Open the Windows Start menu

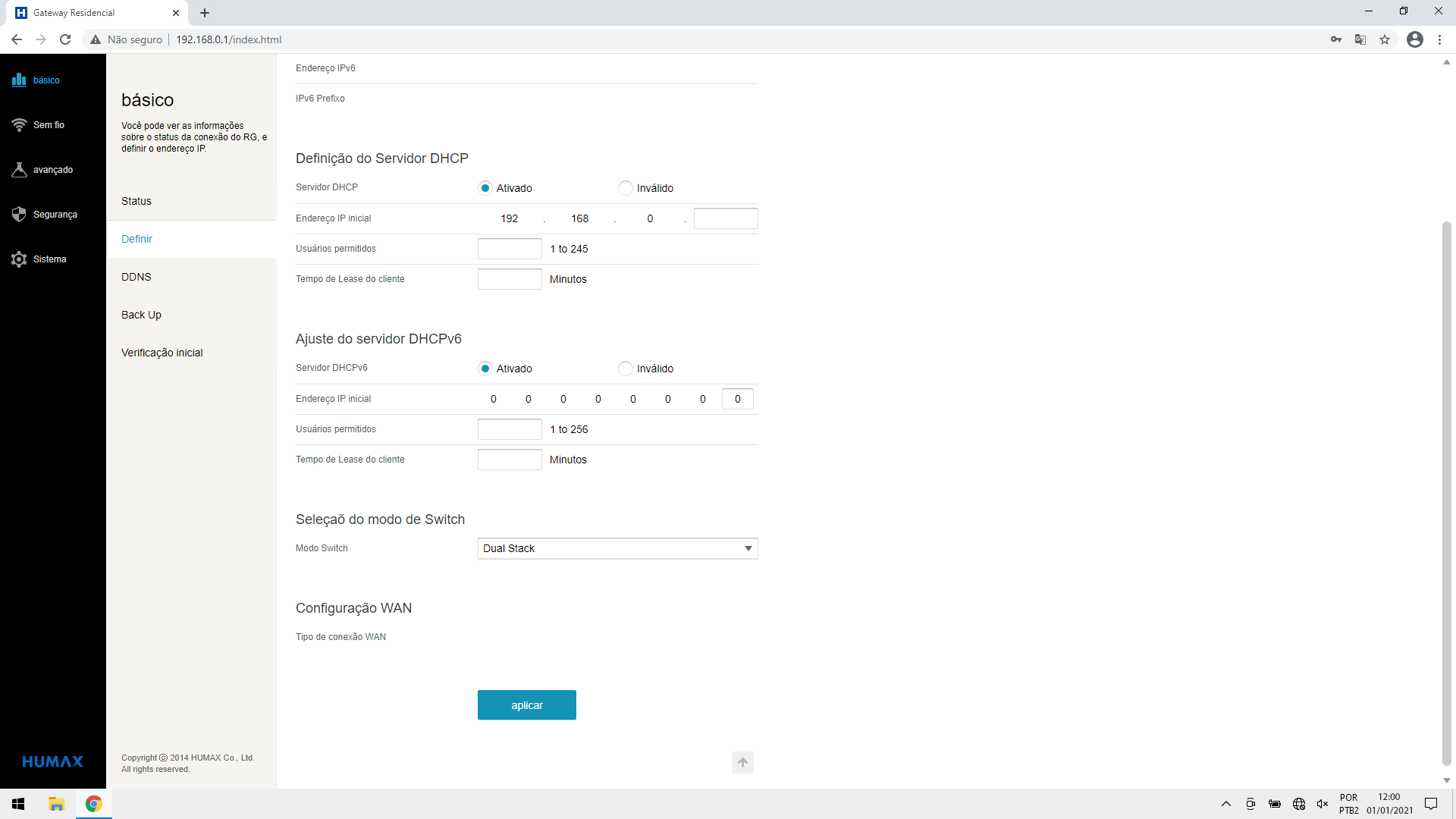(18, 804)
